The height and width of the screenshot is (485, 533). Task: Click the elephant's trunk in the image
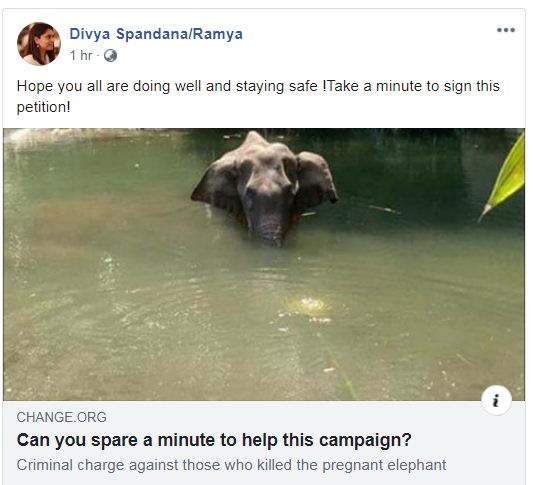[269, 228]
